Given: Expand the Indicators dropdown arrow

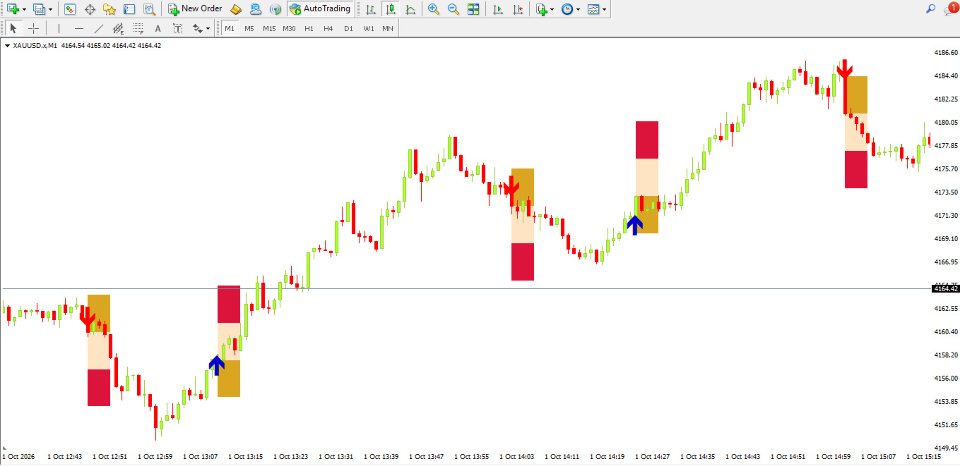Looking at the screenshot, I should click(x=552, y=9).
